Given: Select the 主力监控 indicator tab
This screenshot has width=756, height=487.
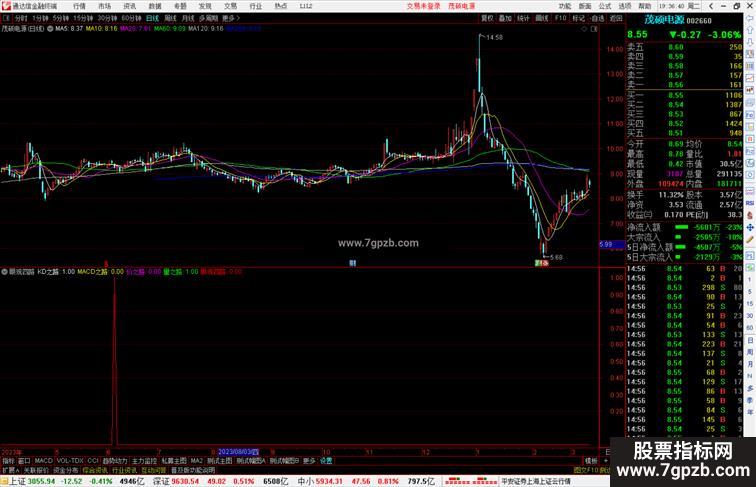Looking at the screenshot, I should click(x=144, y=461).
